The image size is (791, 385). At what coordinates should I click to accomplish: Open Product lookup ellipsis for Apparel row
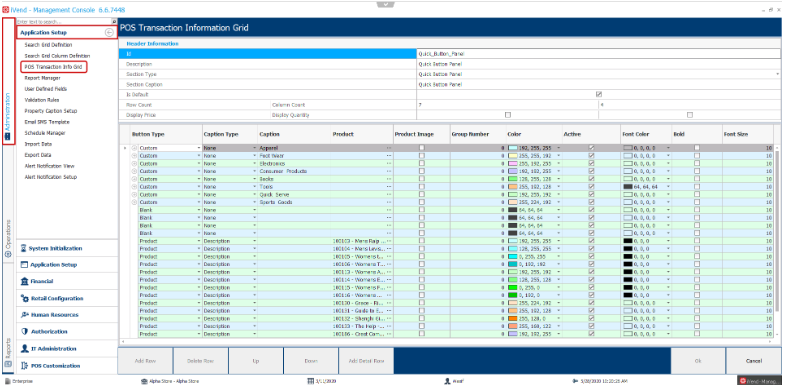coord(389,148)
